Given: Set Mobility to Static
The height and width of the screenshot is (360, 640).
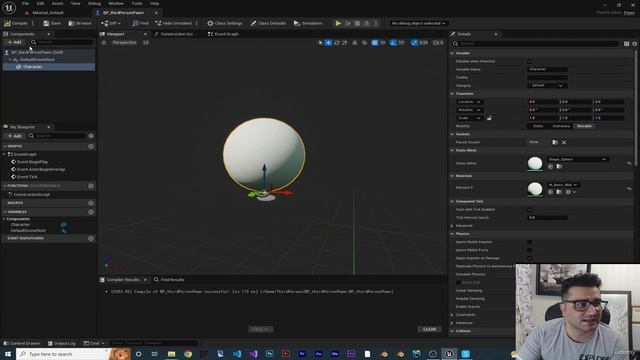Looking at the screenshot, I should tap(538, 126).
